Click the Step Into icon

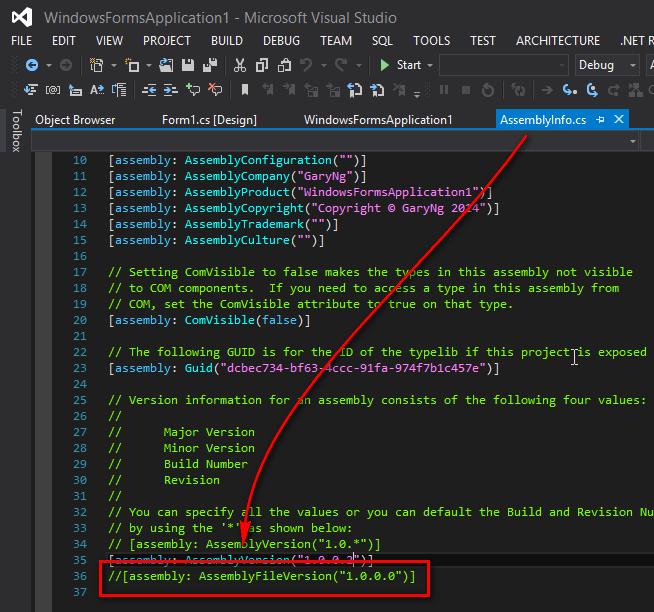click(570, 90)
